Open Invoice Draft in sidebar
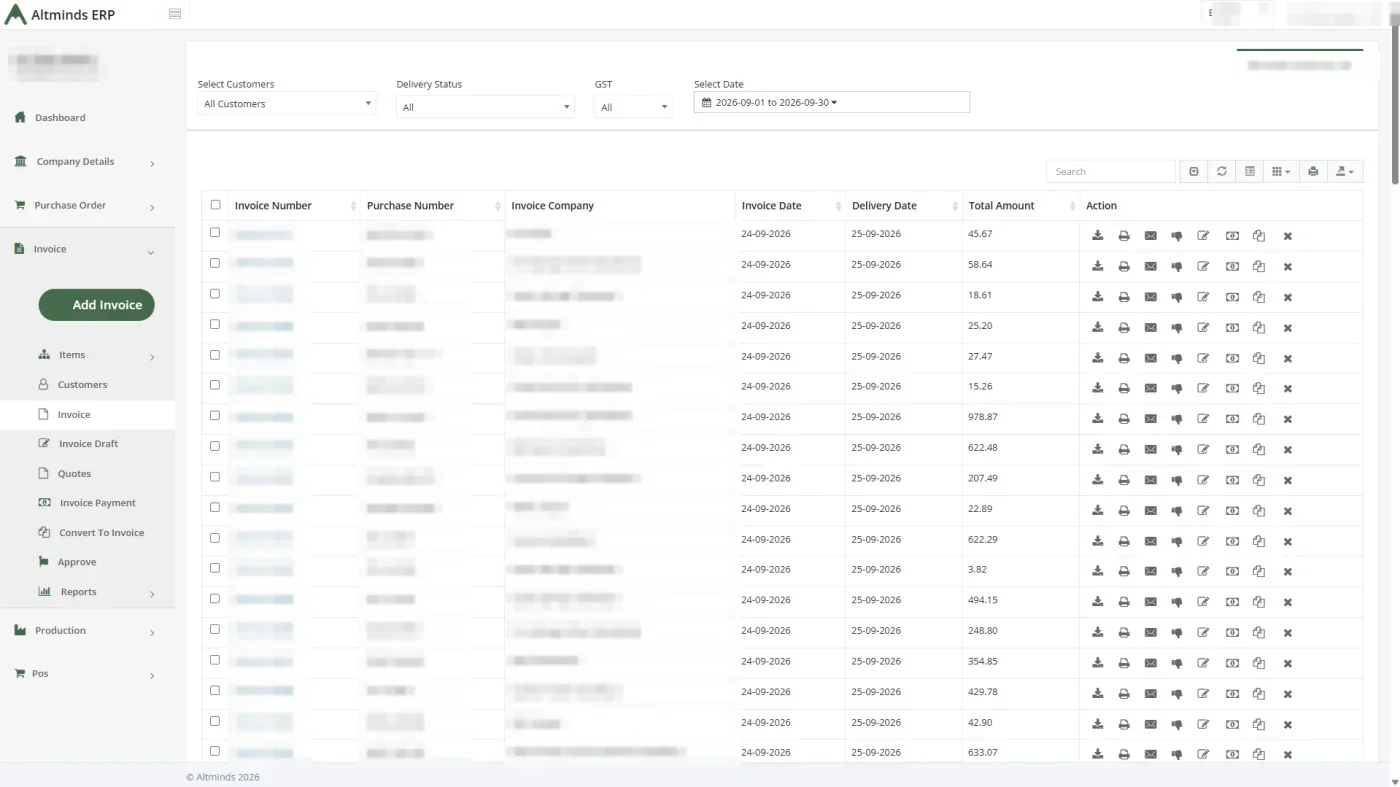The image size is (1400, 787). click(x=88, y=444)
